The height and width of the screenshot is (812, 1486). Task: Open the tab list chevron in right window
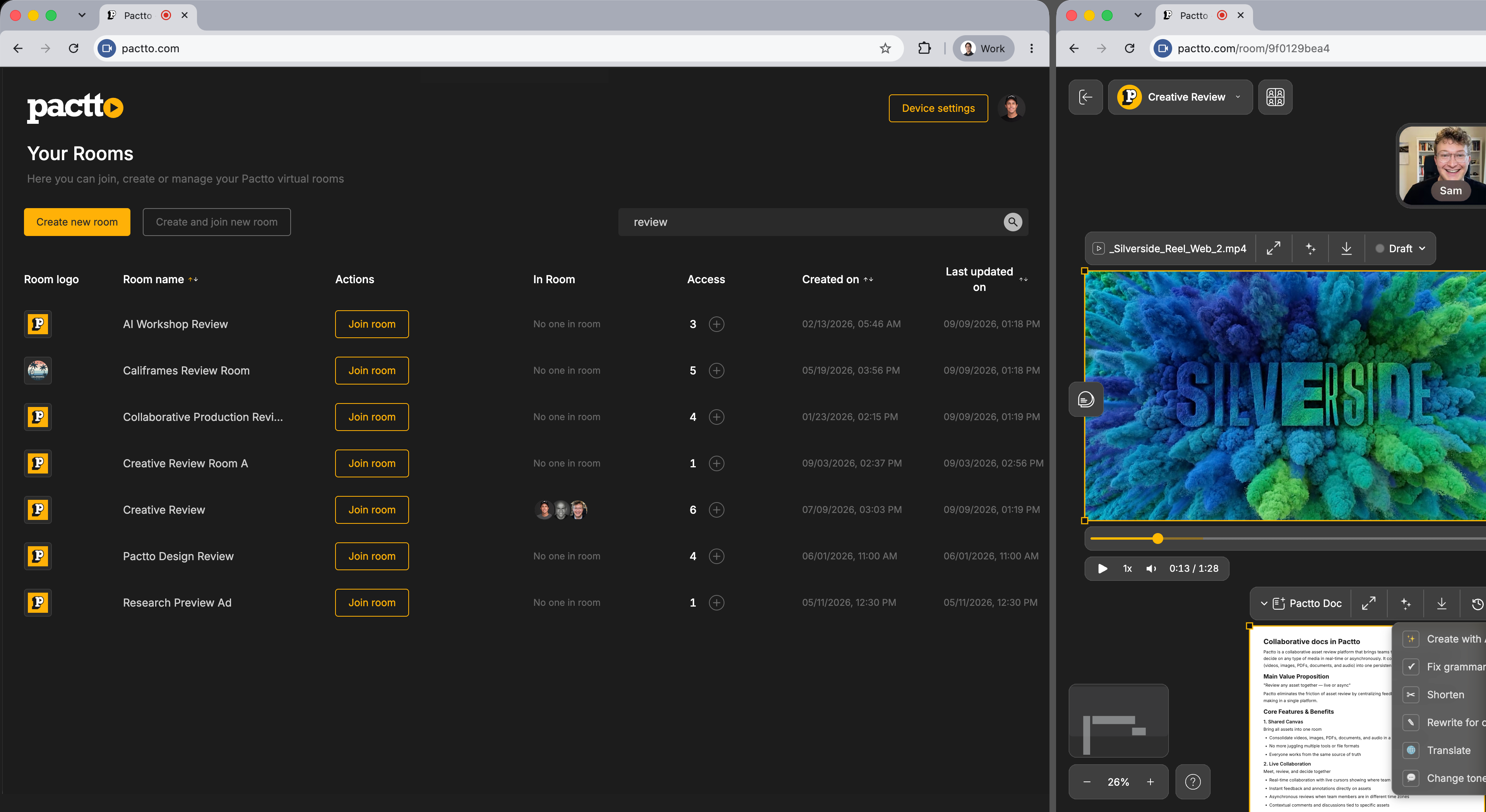point(1138,15)
